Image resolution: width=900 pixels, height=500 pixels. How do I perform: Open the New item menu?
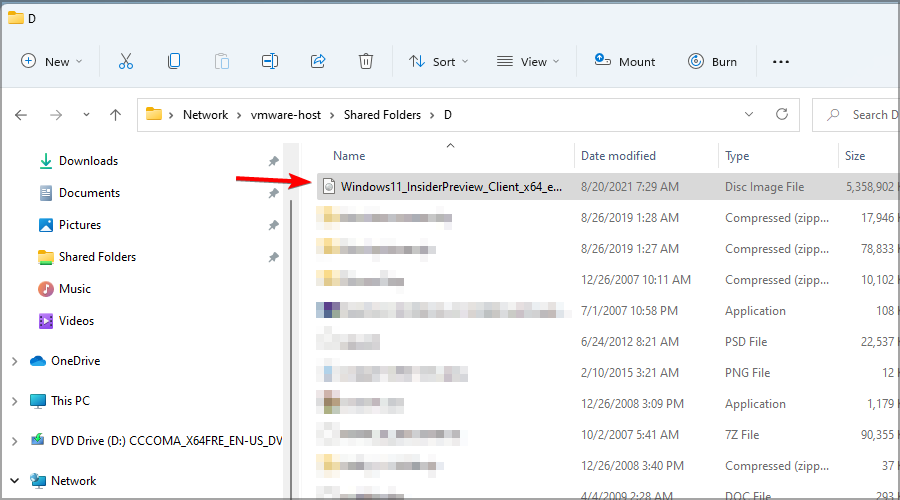coord(52,61)
